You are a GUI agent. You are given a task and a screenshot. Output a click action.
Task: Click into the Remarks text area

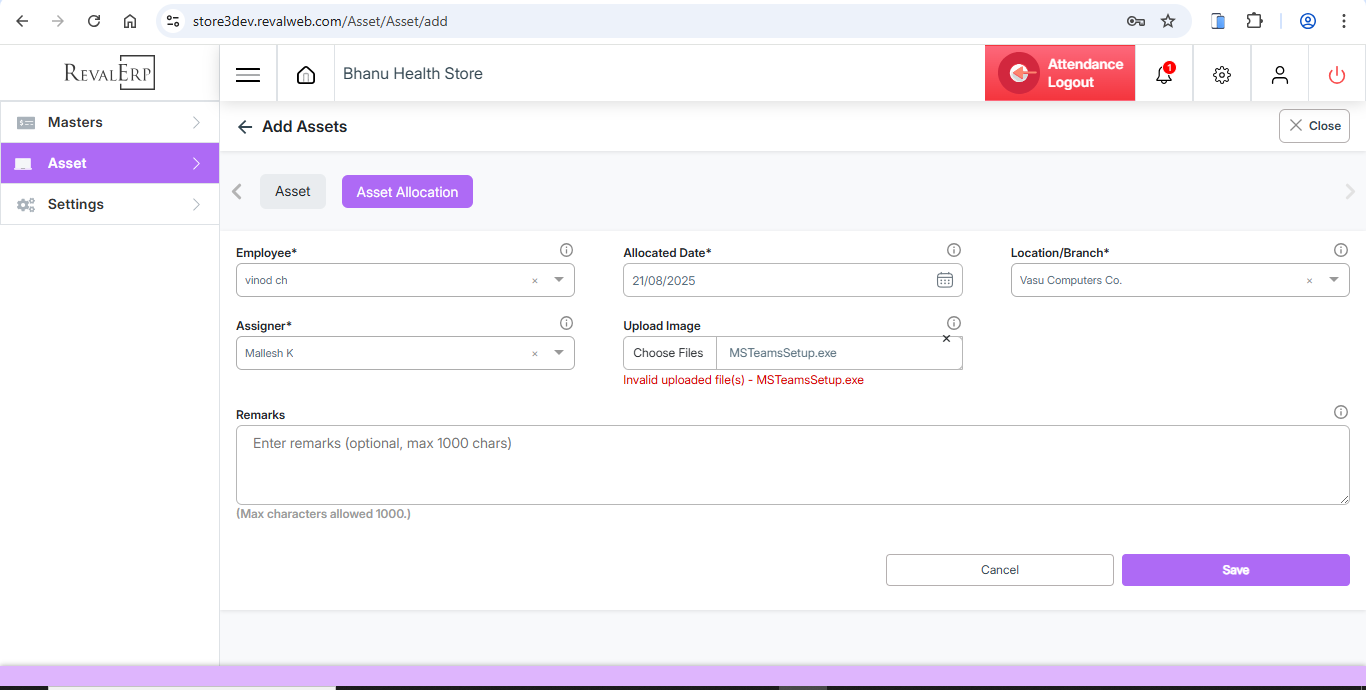[x=792, y=465]
